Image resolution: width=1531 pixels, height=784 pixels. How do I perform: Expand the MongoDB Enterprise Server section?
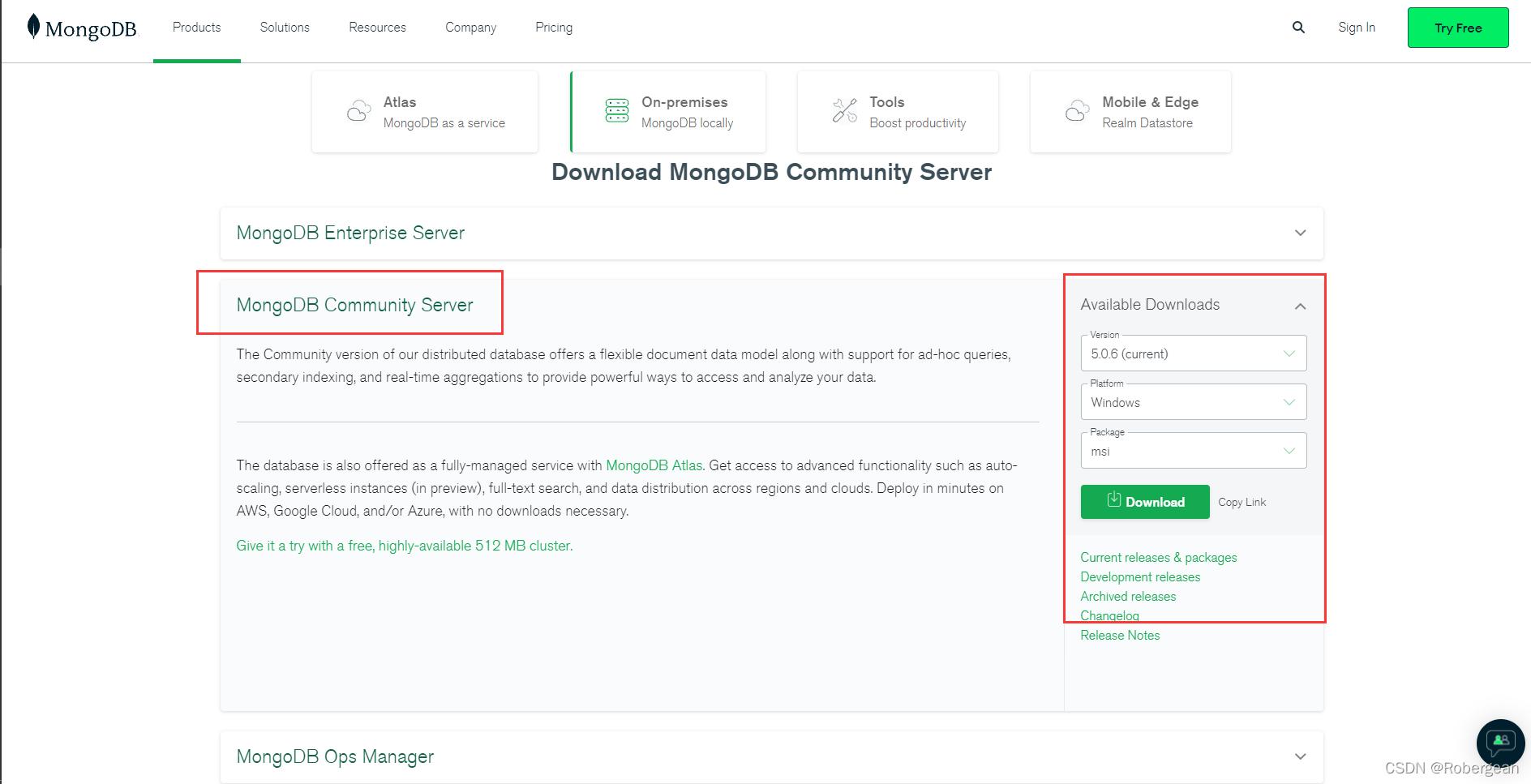click(x=1300, y=233)
